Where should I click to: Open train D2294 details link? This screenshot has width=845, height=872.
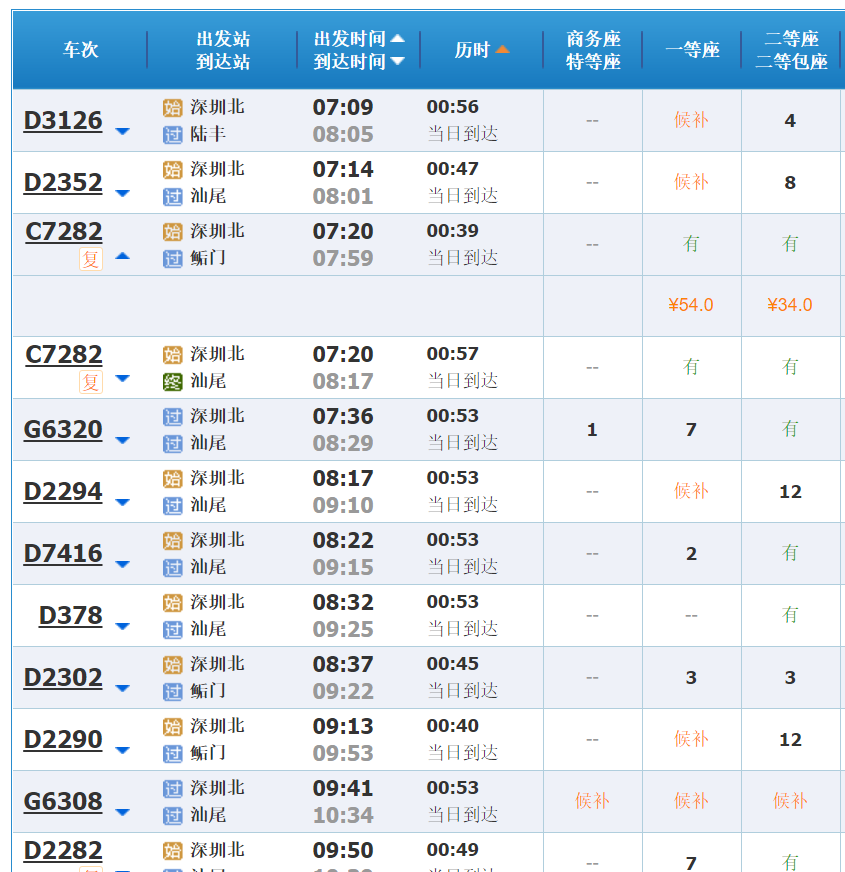(x=63, y=491)
